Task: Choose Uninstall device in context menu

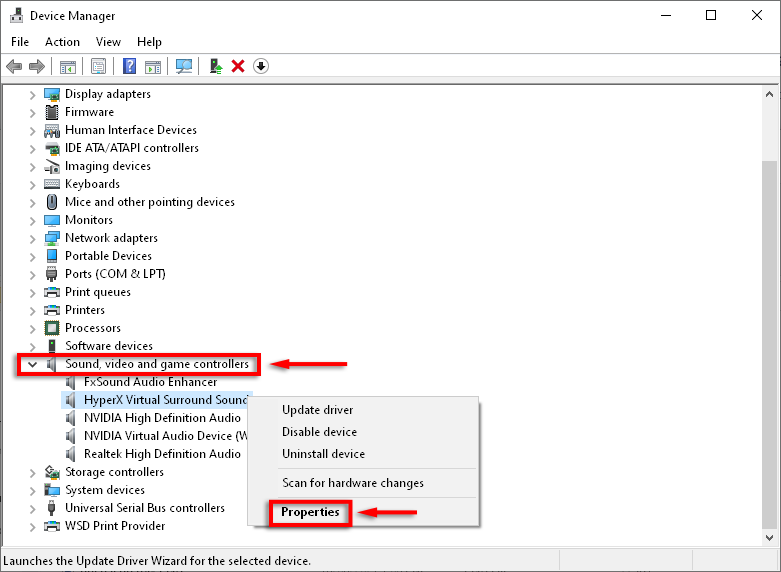Action: coord(364,454)
